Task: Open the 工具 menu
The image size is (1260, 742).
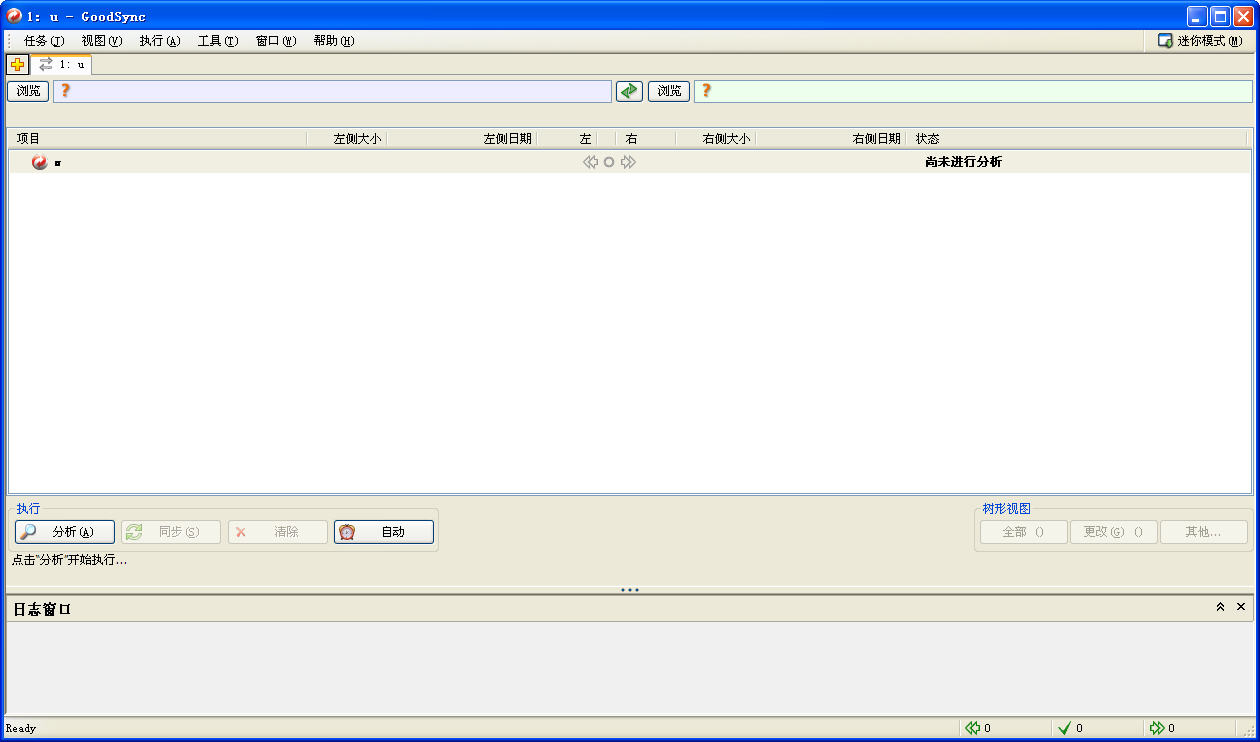Action: pyautogui.click(x=217, y=41)
